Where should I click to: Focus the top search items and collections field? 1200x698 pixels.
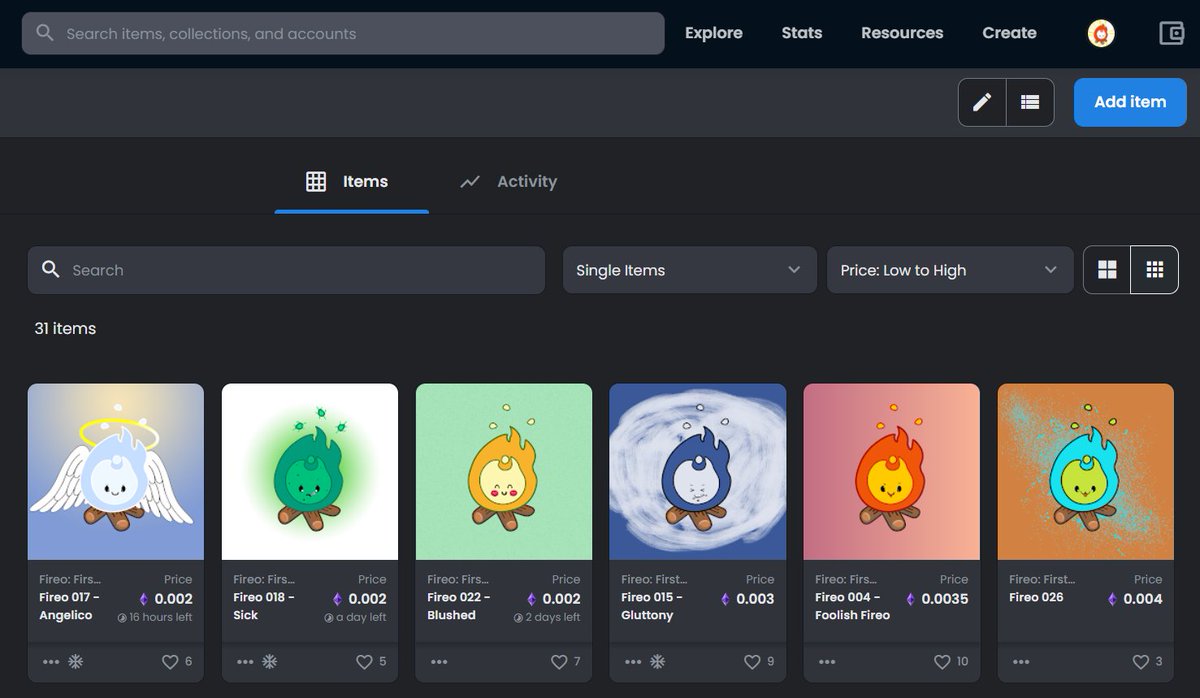(343, 33)
